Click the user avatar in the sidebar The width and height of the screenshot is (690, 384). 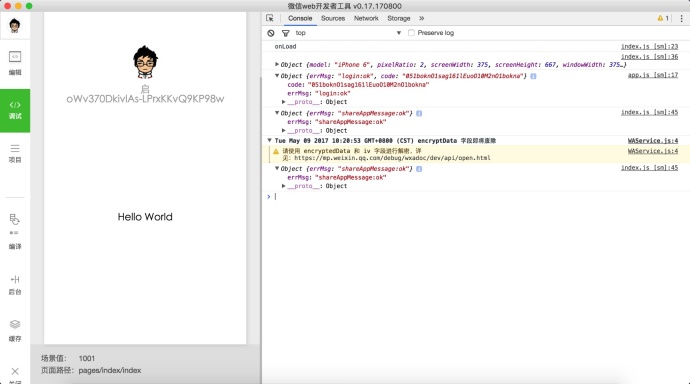tap(15, 26)
